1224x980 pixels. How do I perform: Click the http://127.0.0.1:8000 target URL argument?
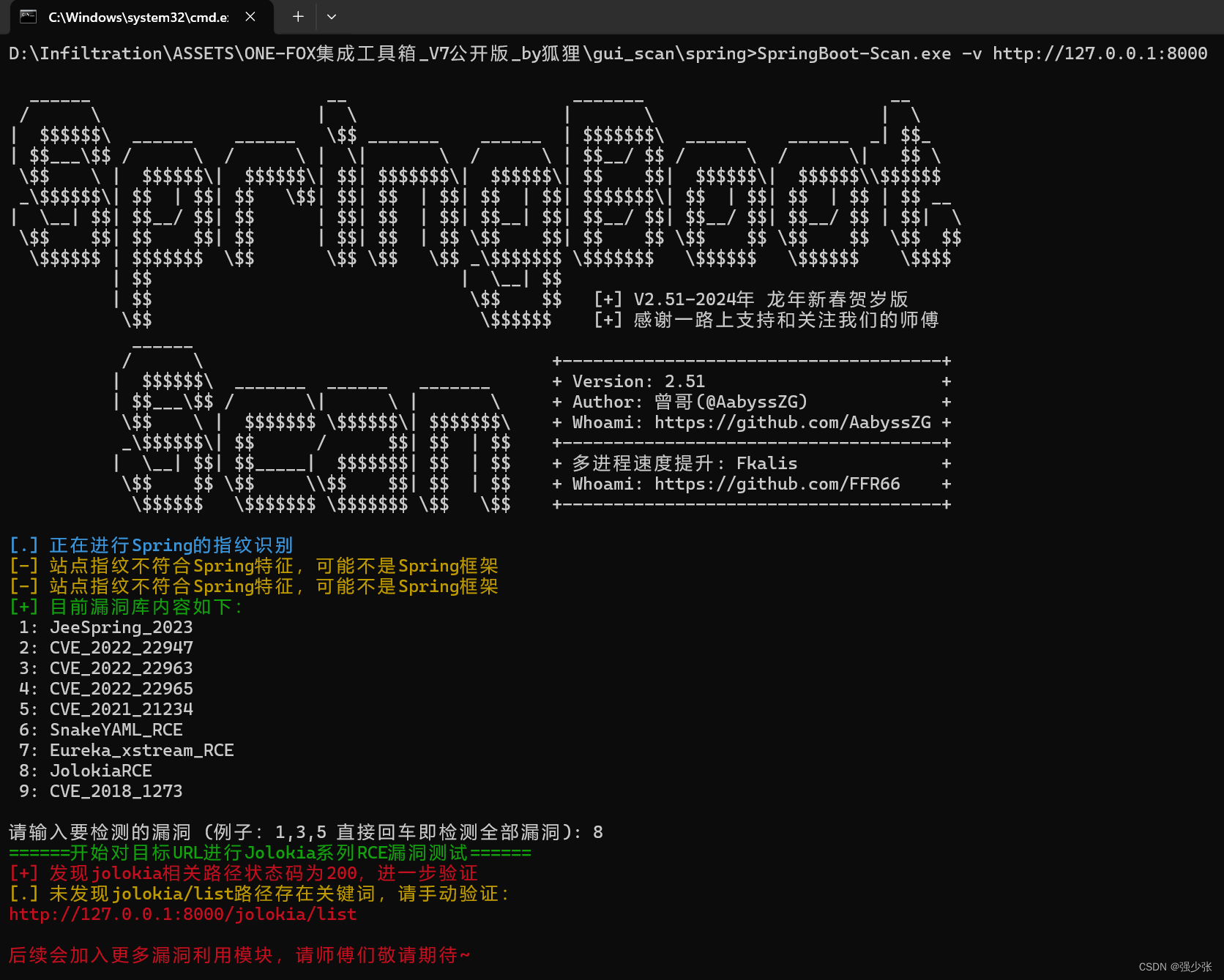point(1100,53)
